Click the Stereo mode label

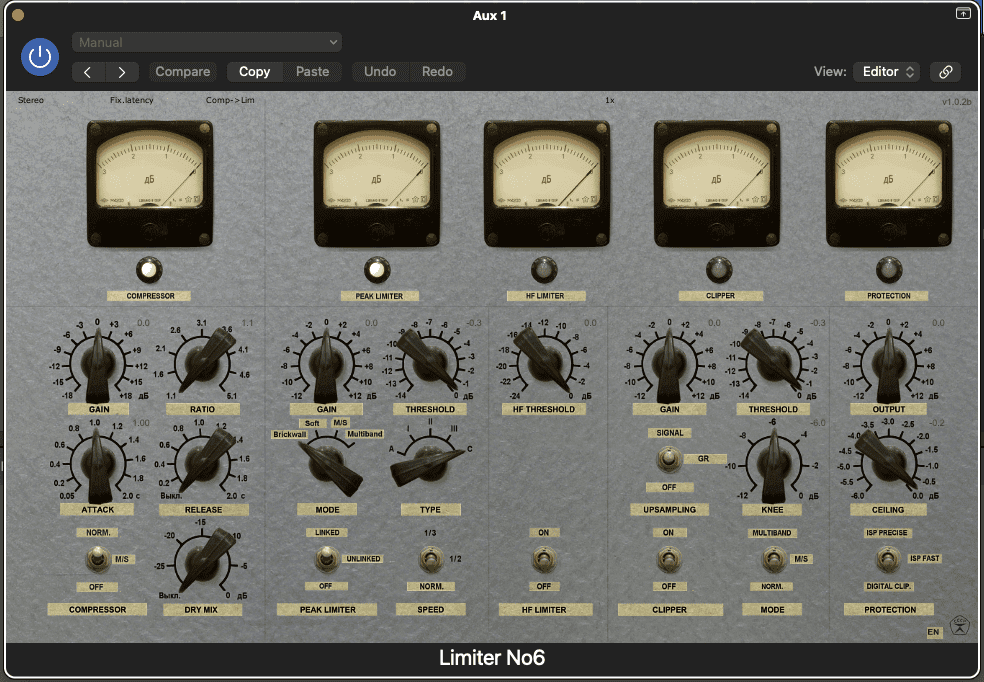[x=31, y=100]
